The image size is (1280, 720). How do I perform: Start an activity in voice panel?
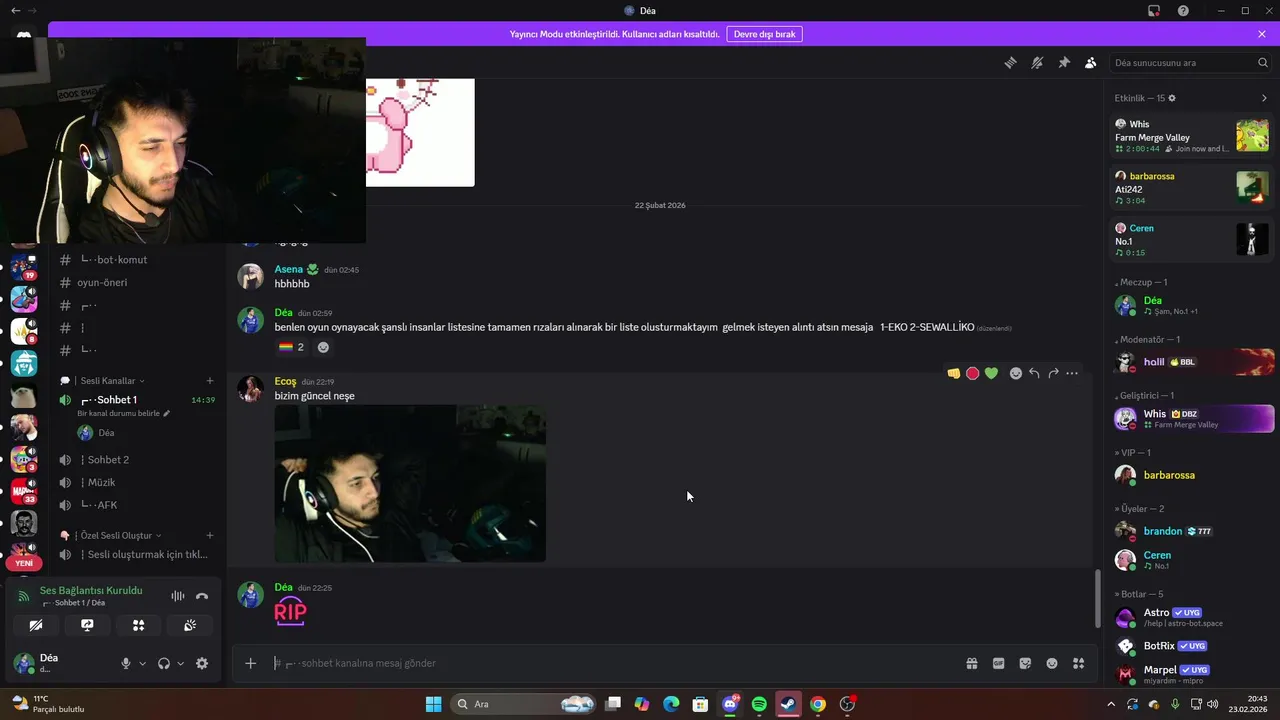pos(139,625)
